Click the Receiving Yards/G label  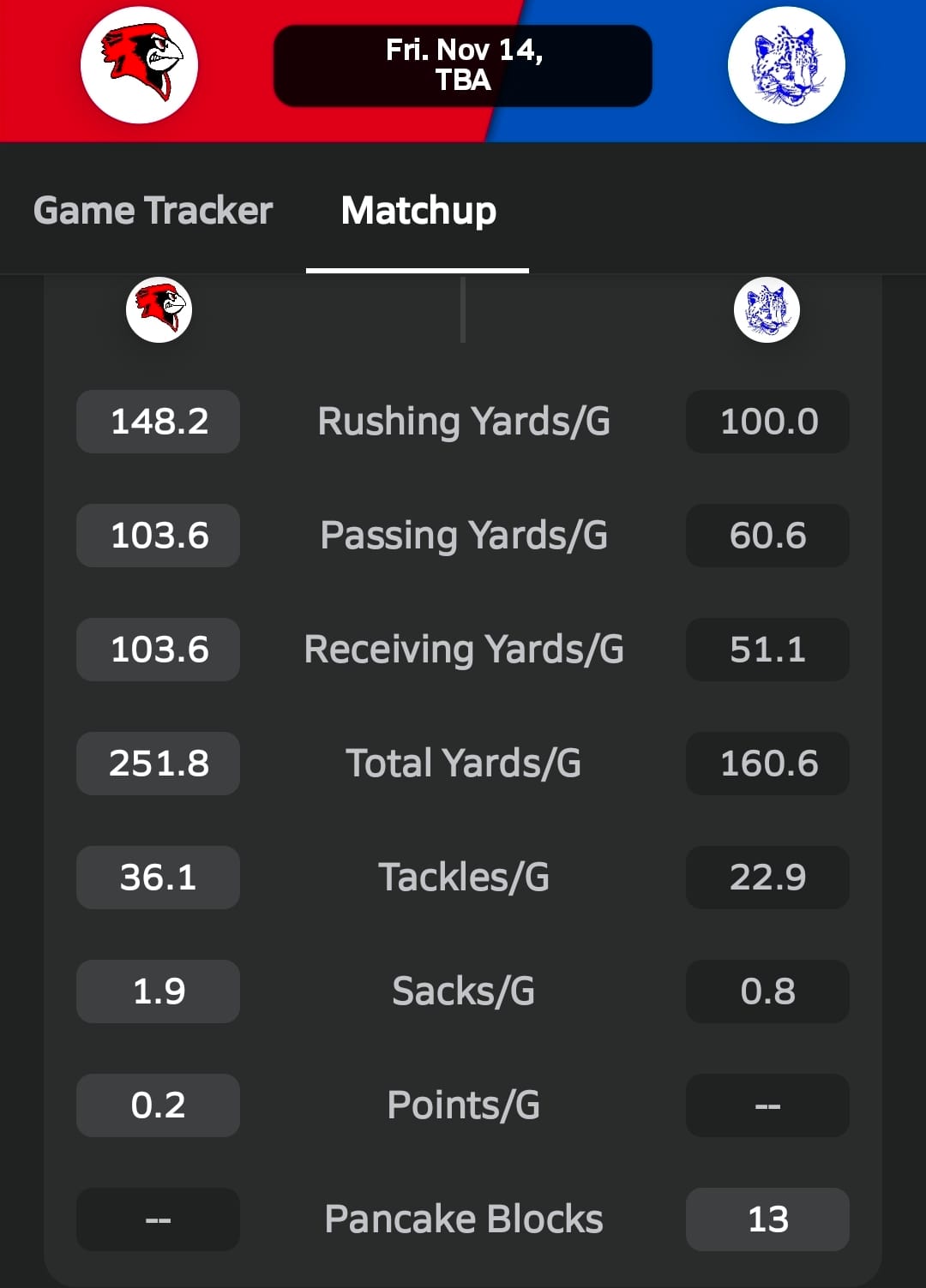pos(464,650)
